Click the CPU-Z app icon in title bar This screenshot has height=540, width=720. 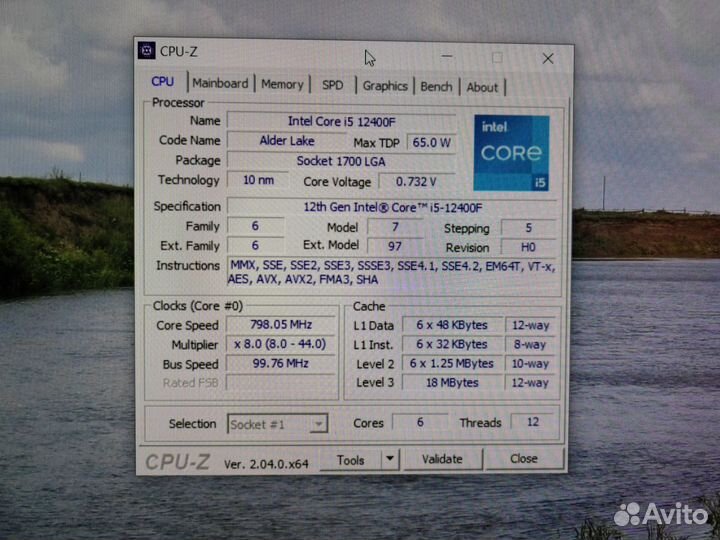coord(146,51)
